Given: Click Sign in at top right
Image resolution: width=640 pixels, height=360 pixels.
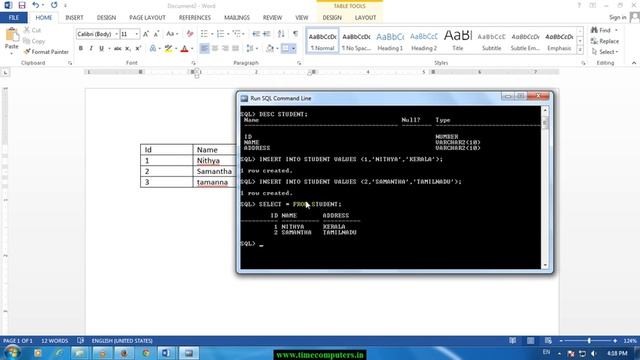Looking at the screenshot, I should 618,17.
